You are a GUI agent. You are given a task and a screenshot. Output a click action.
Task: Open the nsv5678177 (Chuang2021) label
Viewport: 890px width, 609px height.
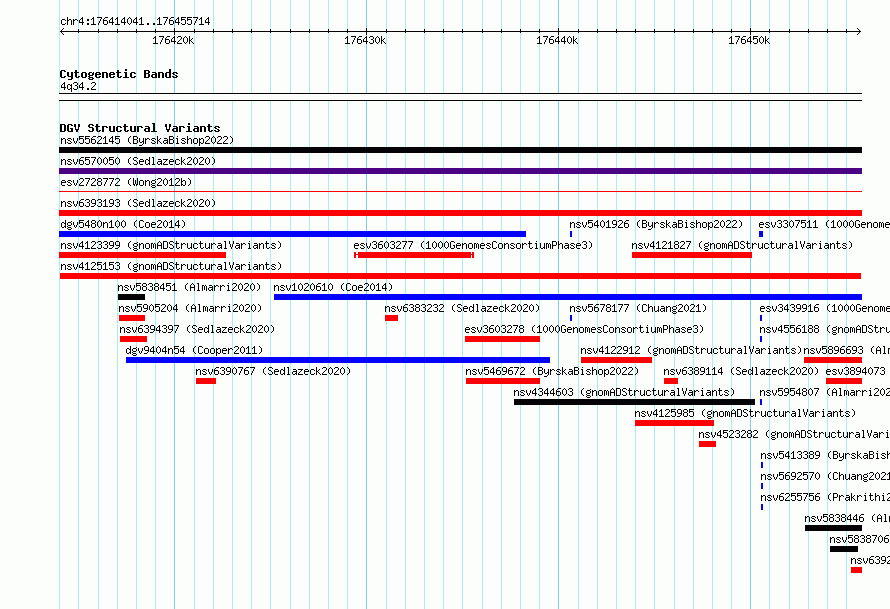[x=638, y=308]
